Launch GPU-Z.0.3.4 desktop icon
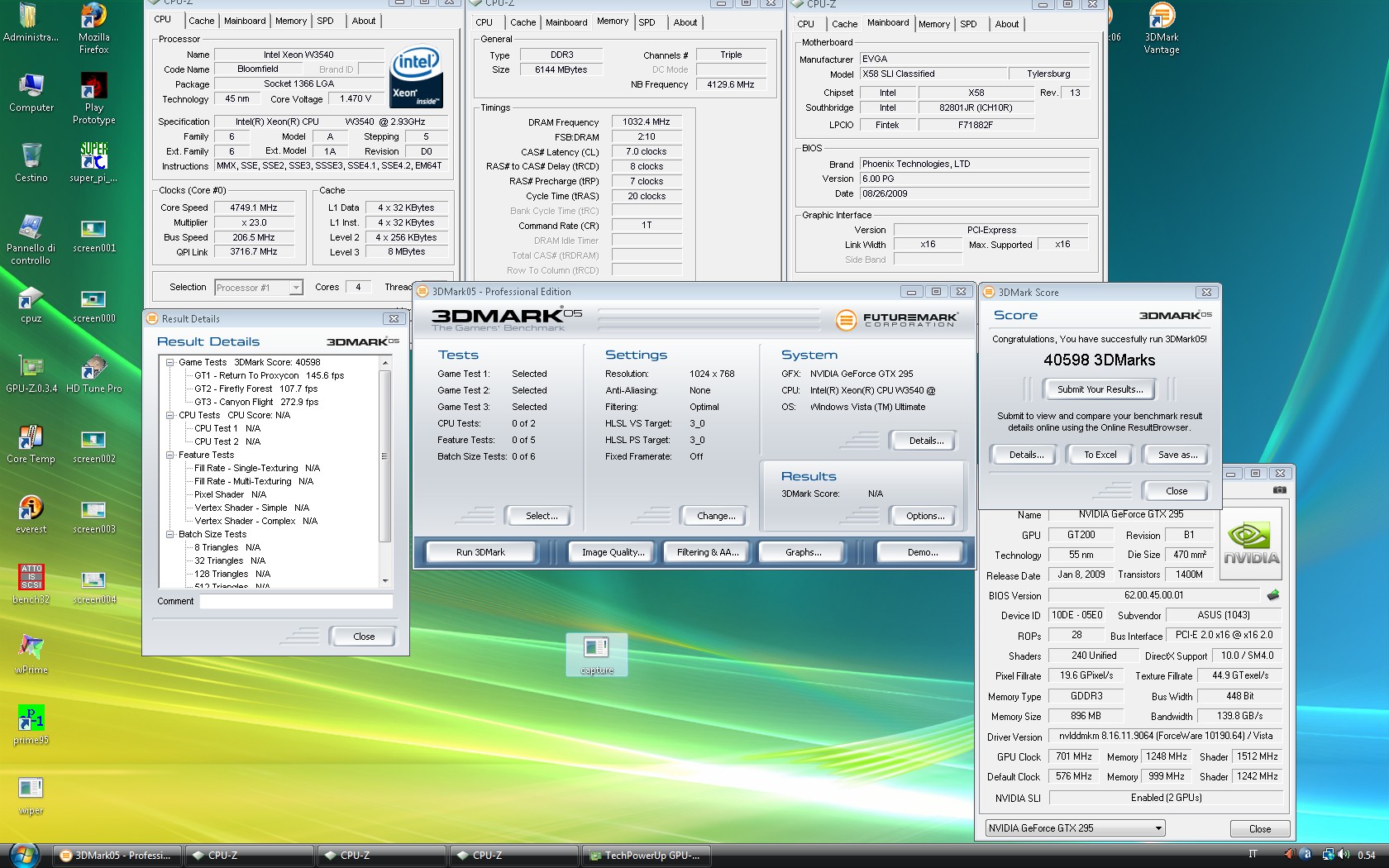Viewport: 1389px width, 868px height. [31, 374]
